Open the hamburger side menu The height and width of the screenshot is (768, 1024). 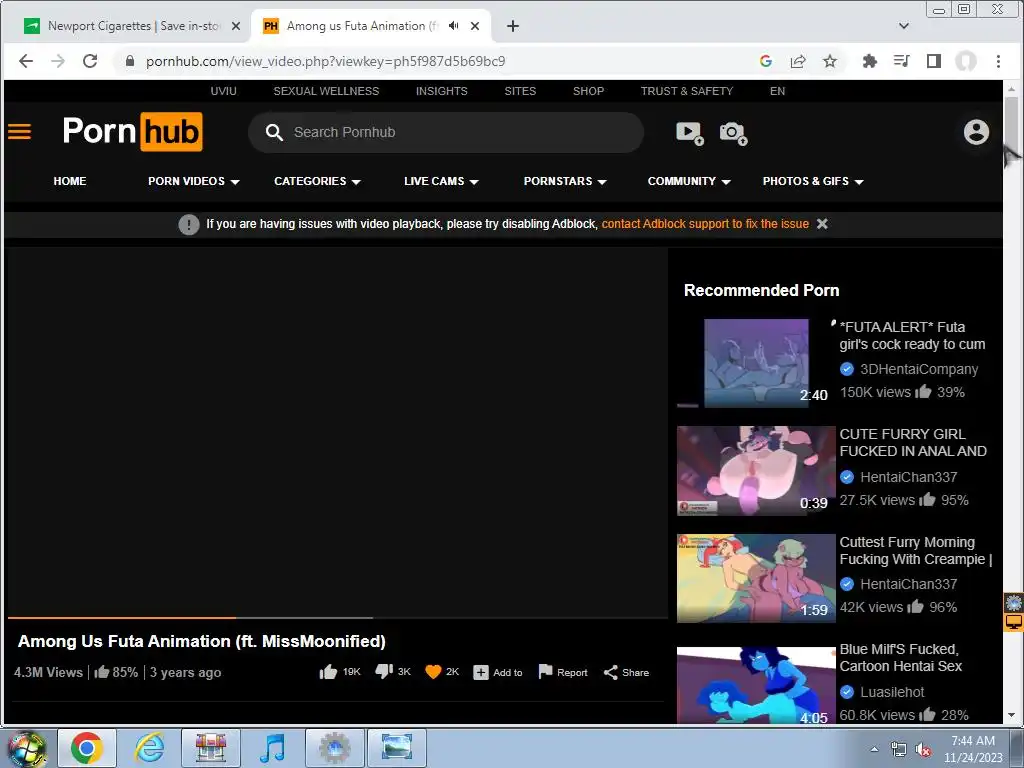click(20, 132)
